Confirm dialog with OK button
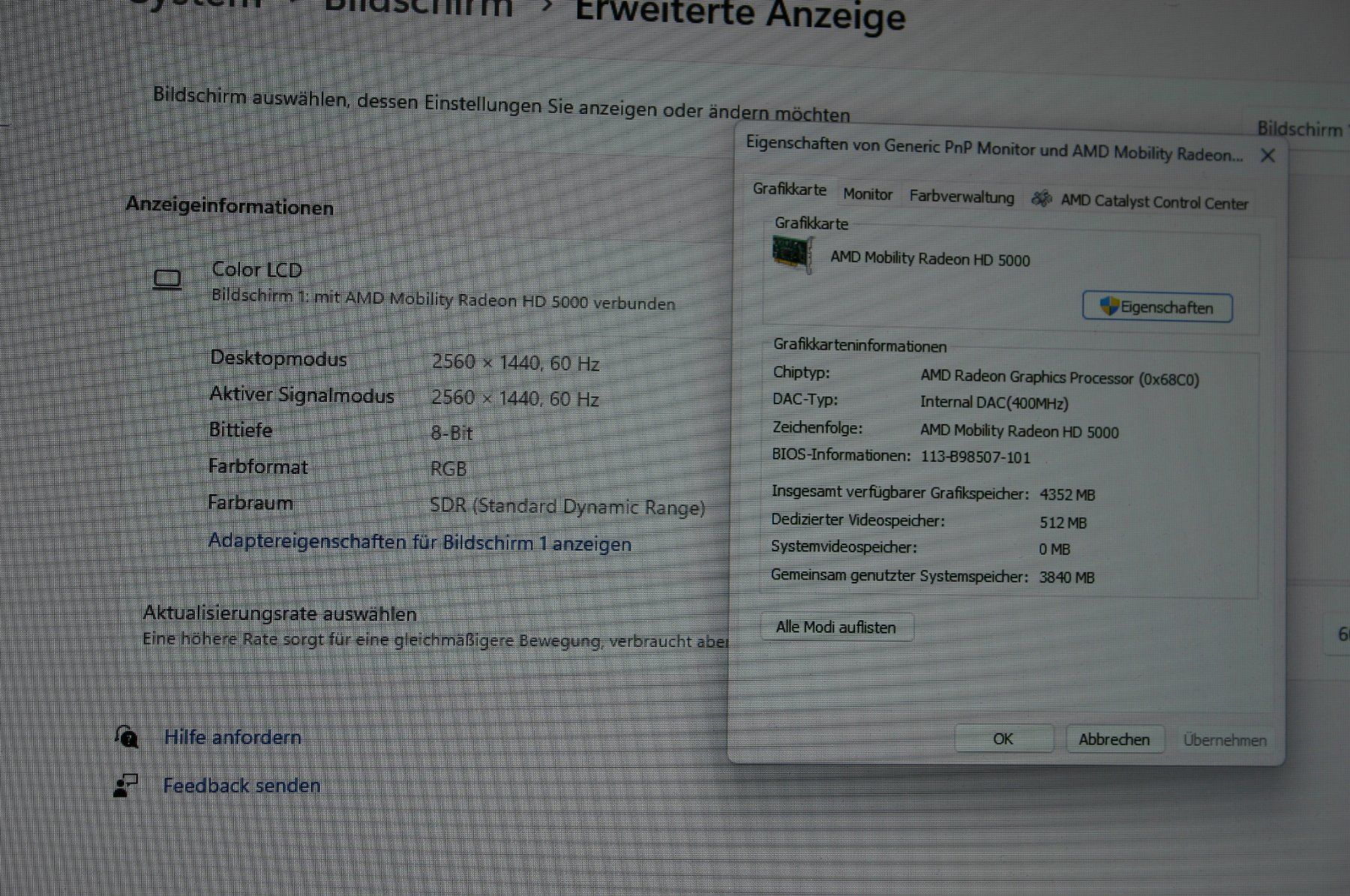The image size is (1350, 896). [1003, 739]
